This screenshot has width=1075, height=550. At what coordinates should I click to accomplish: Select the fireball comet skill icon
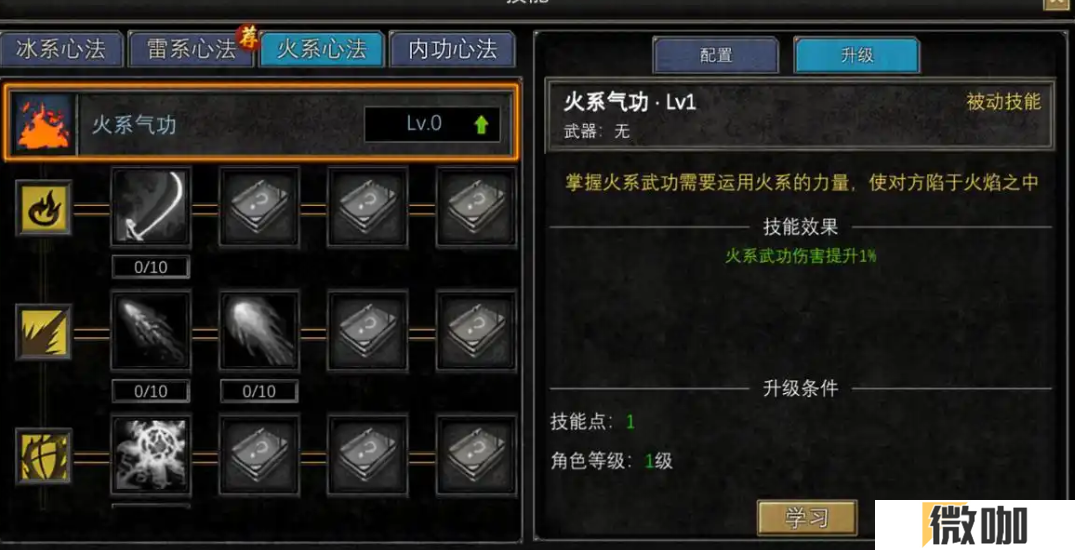(259, 331)
